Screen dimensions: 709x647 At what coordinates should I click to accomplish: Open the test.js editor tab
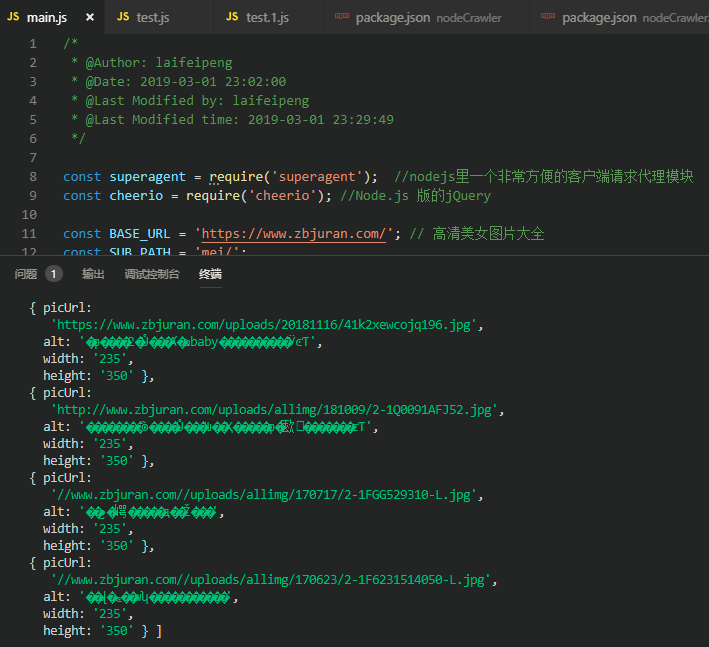tap(158, 17)
